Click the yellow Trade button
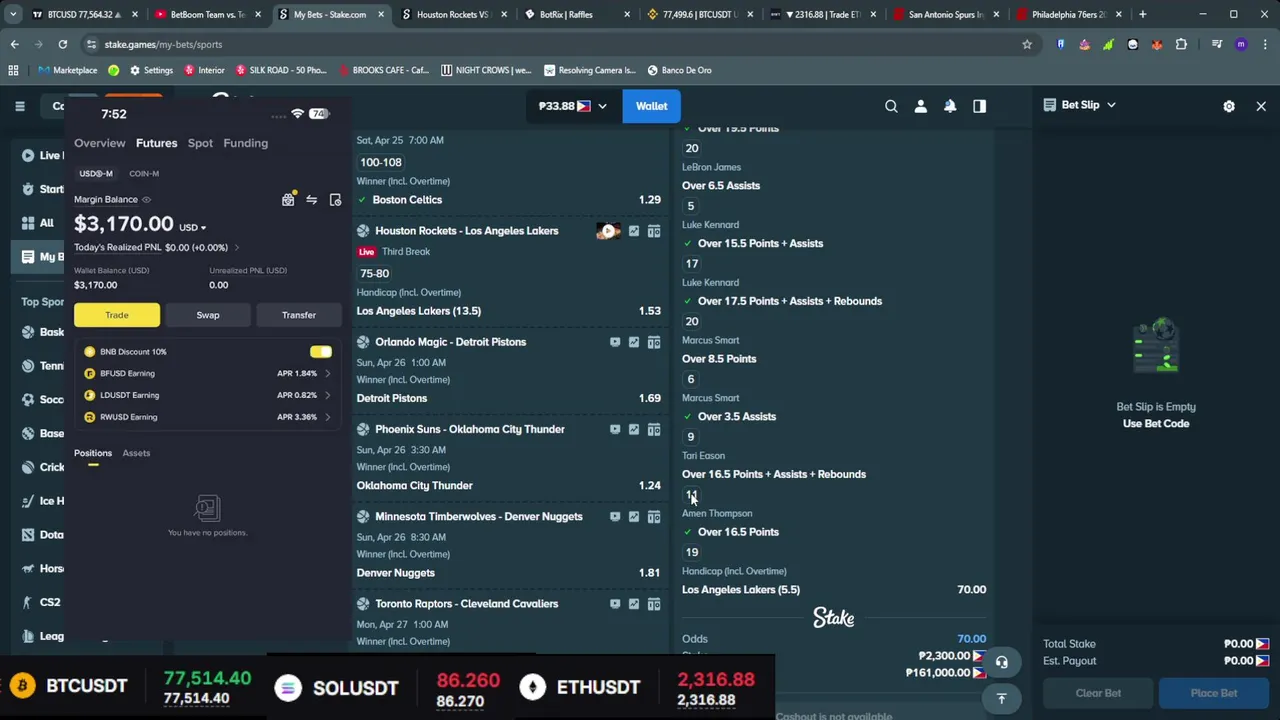The height and width of the screenshot is (720, 1280). click(117, 315)
